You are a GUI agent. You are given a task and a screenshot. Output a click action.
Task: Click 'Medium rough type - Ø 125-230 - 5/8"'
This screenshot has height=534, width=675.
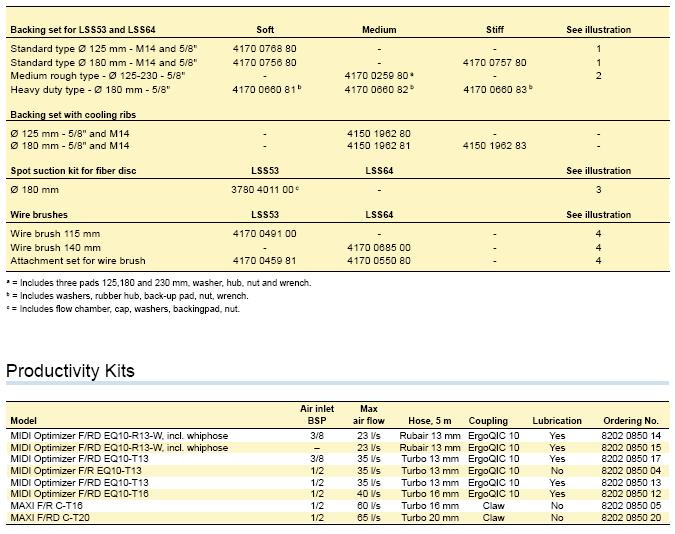point(98,76)
